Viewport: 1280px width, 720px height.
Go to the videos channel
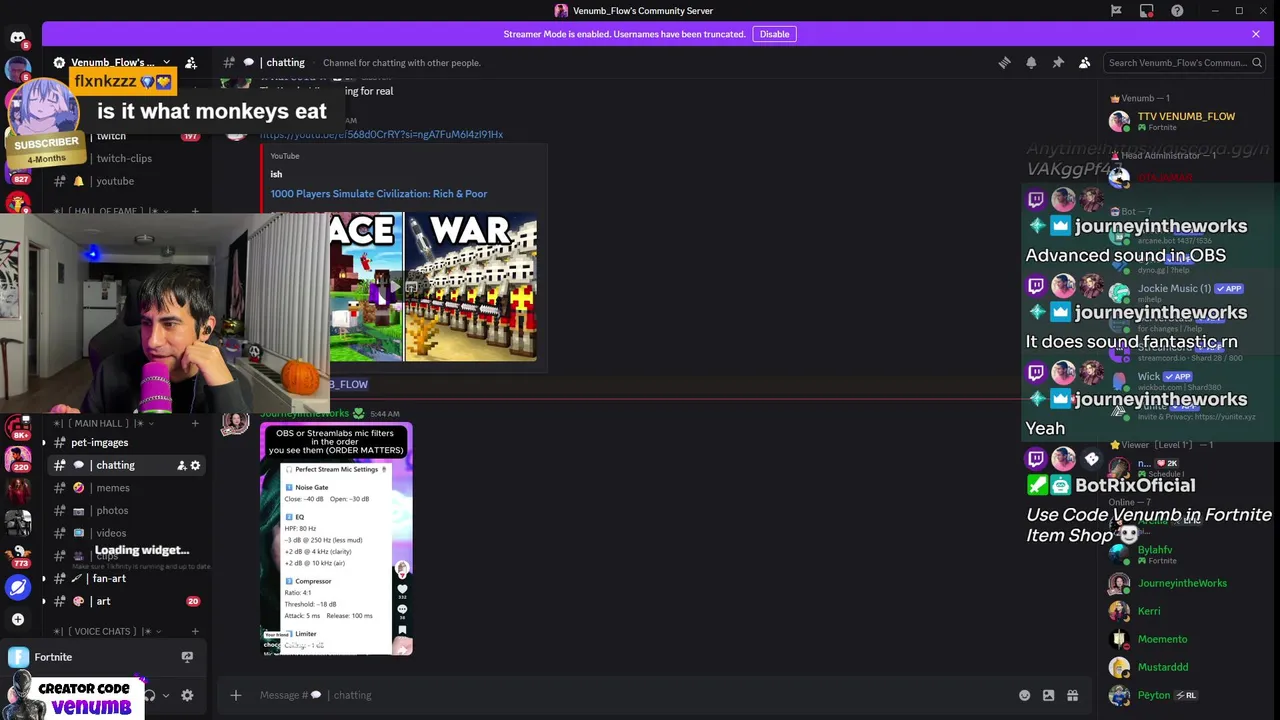(111, 533)
